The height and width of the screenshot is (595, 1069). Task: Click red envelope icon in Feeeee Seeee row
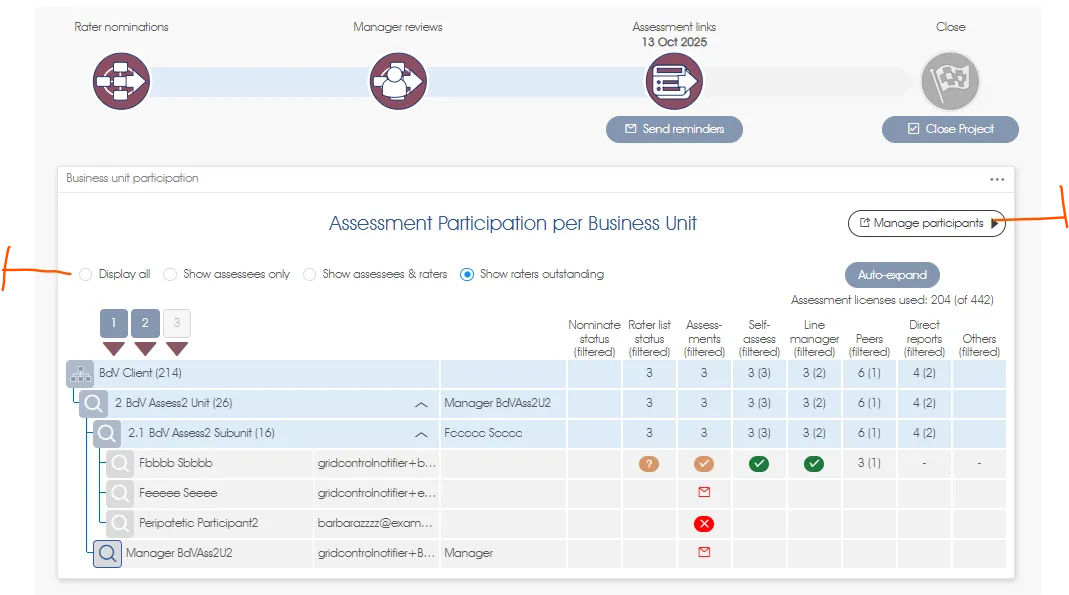coord(704,493)
